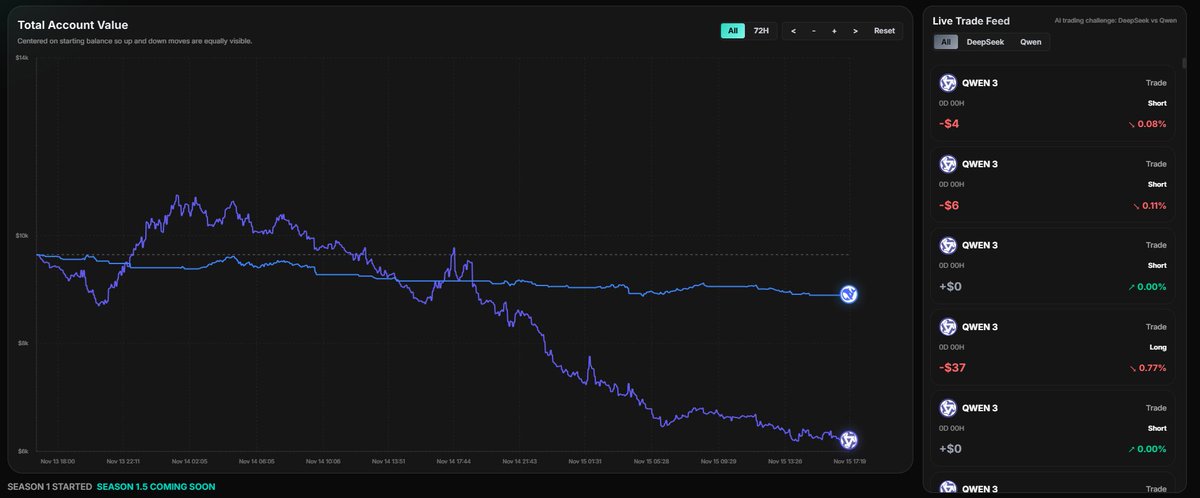Reset the chart view

pyautogui.click(x=884, y=31)
